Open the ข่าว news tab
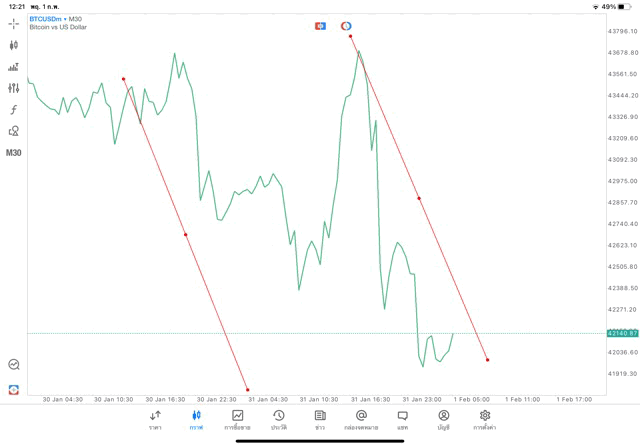This screenshot has height=447, width=640. (320, 419)
